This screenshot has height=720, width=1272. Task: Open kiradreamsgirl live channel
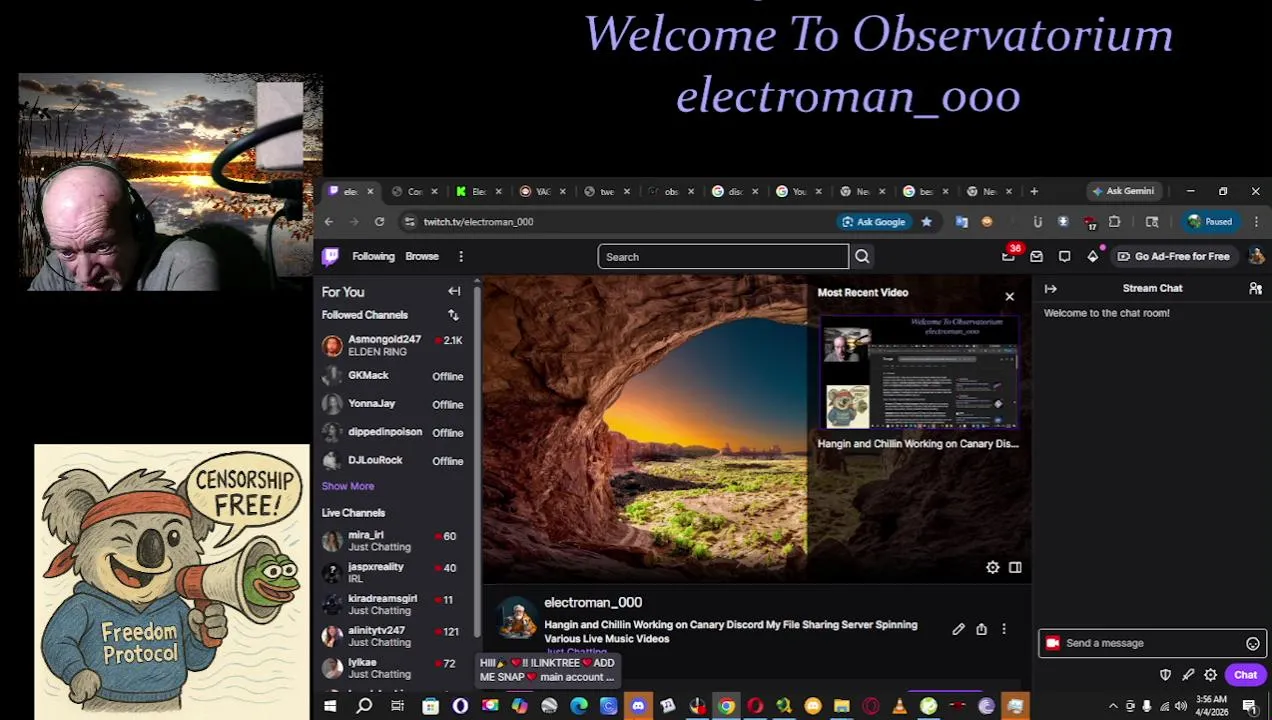pyautogui.click(x=393, y=604)
